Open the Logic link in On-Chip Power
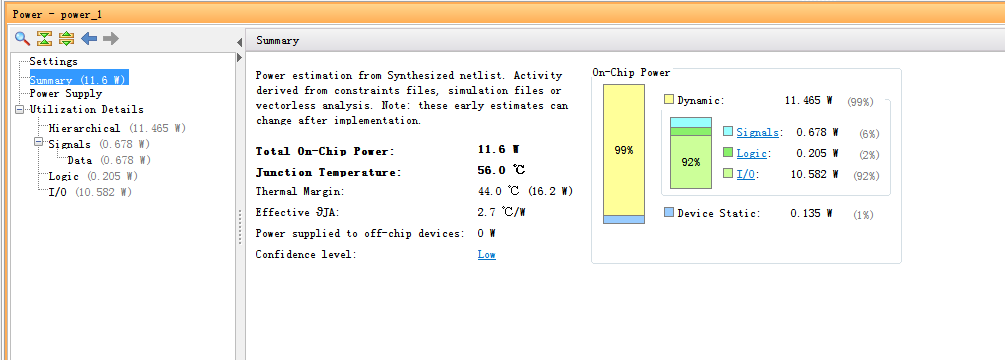The width and height of the screenshot is (1005, 360). 751,154
